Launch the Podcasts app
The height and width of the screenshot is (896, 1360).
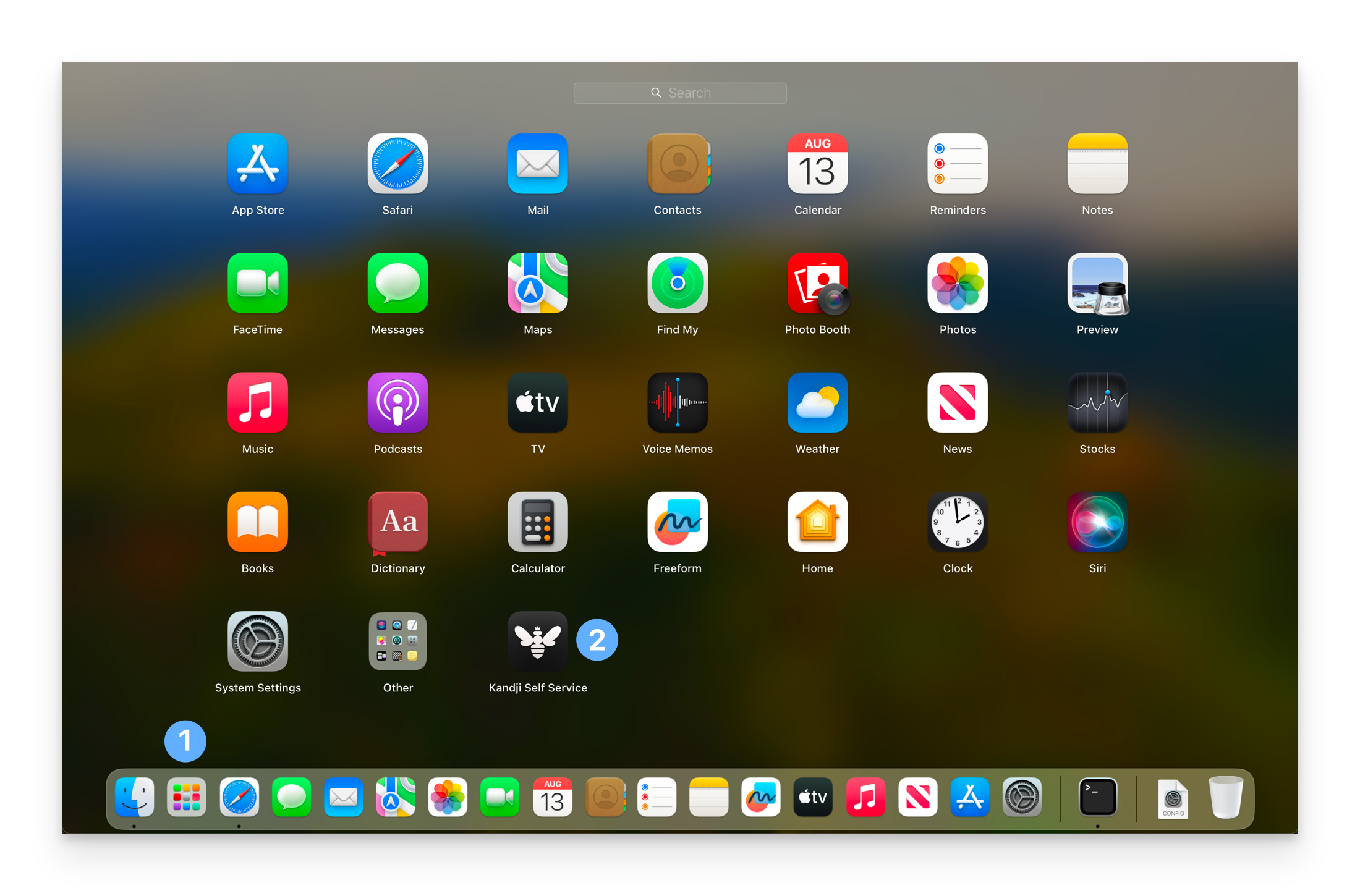(x=397, y=403)
